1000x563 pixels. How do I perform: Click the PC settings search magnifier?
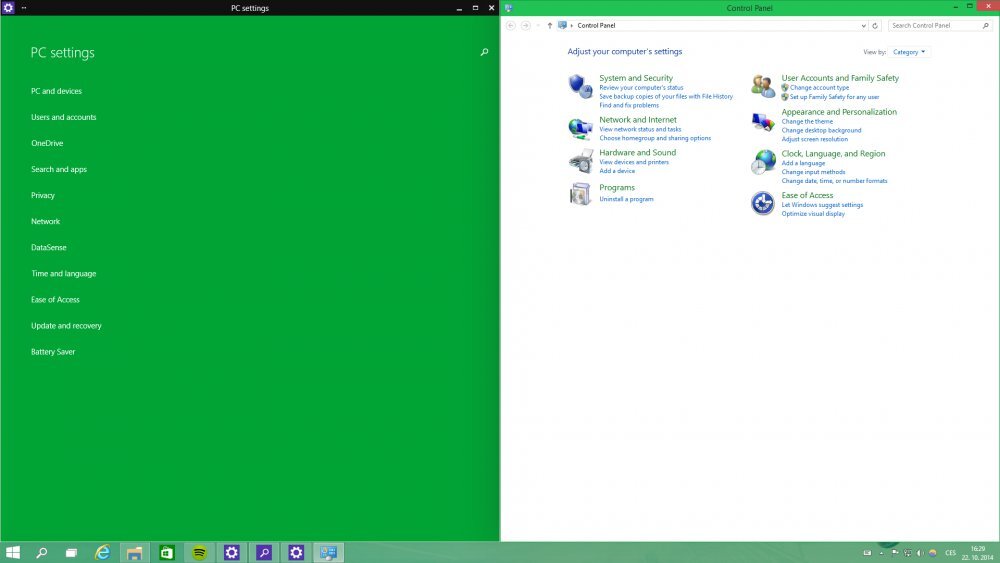[x=484, y=52]
